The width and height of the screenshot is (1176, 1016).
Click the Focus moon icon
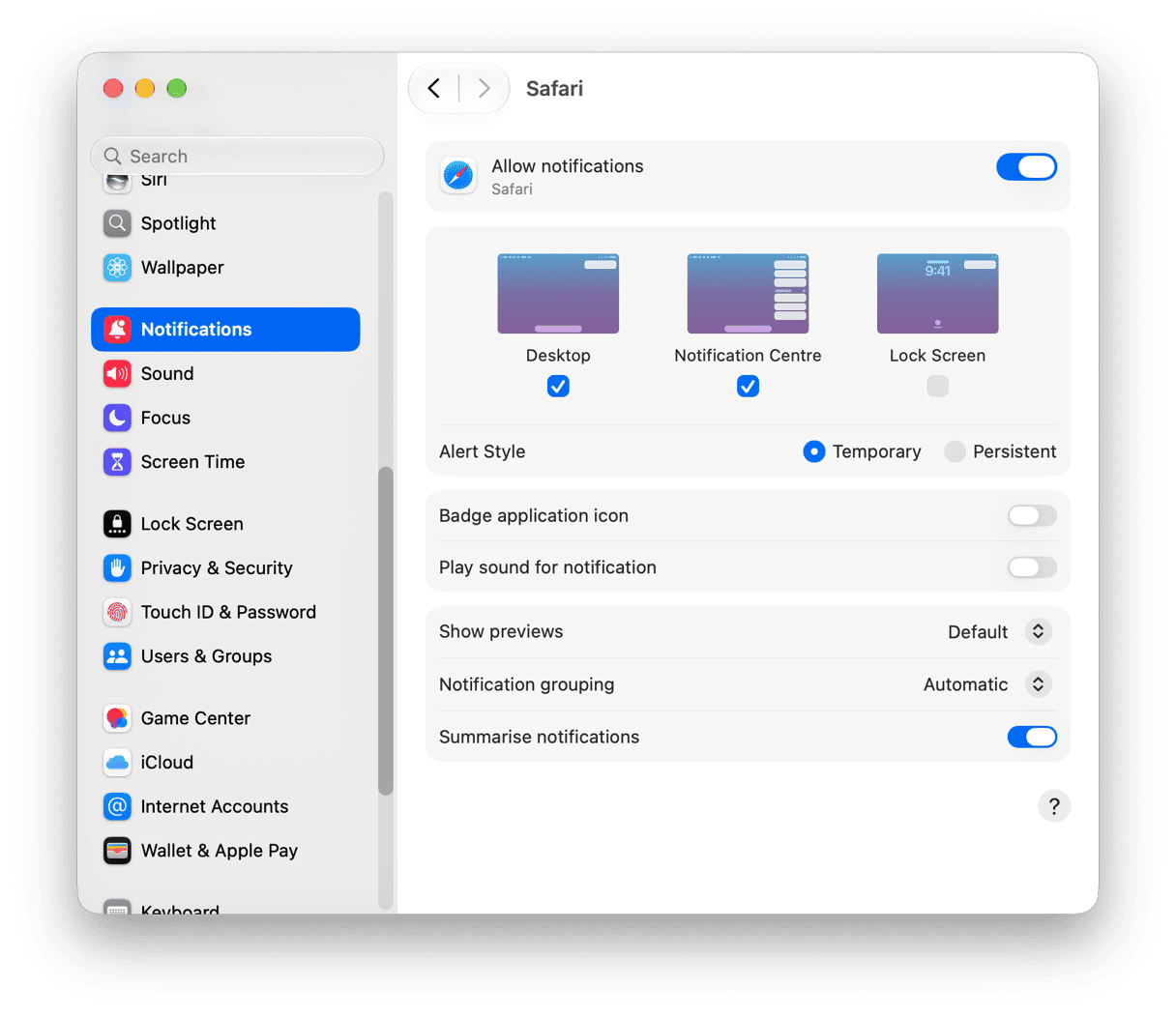coord(117,418)
